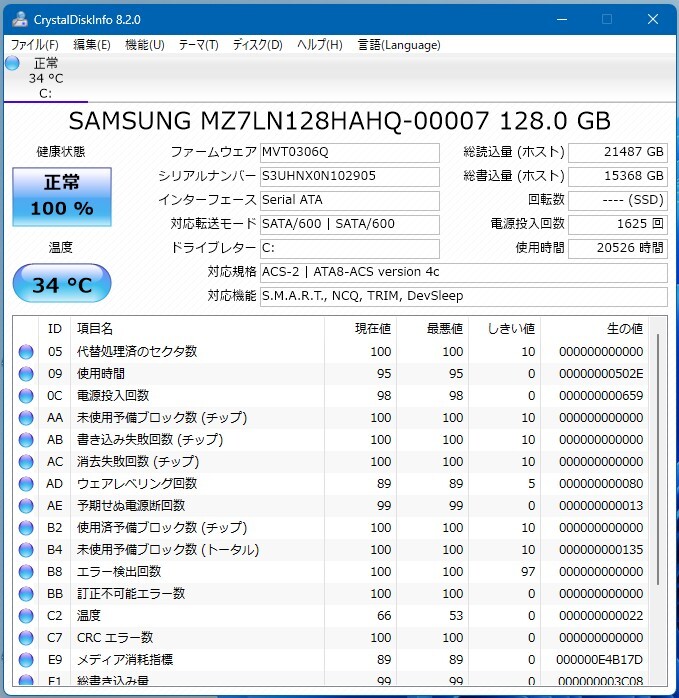This screenshot has height=698, width=679.
Task: Select the 電源投入回数 attribute row
Action: (x=331, y=396)
